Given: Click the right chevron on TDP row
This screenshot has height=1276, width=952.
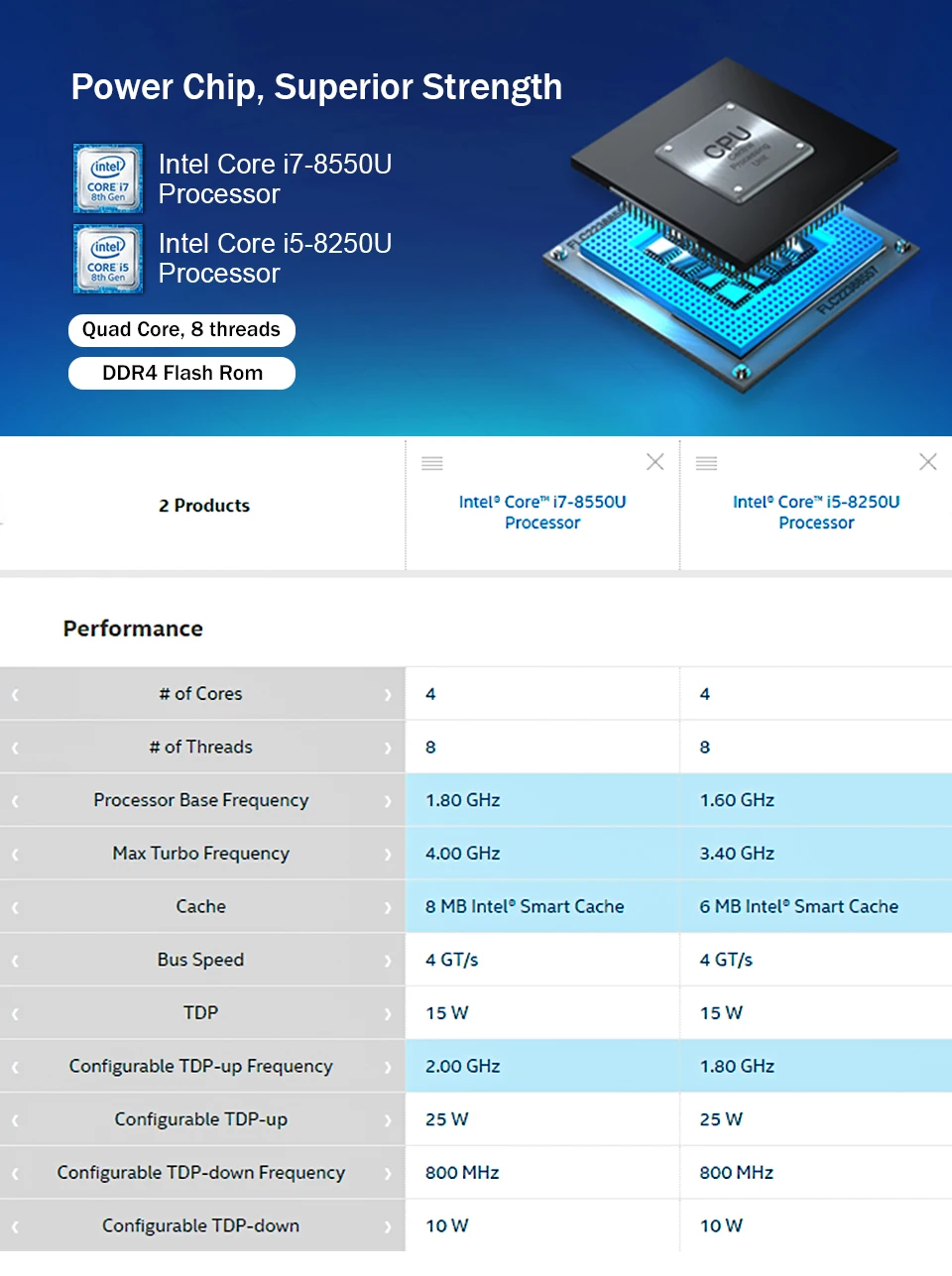Looking at the screenshot, I should [x=388, y=1014].
